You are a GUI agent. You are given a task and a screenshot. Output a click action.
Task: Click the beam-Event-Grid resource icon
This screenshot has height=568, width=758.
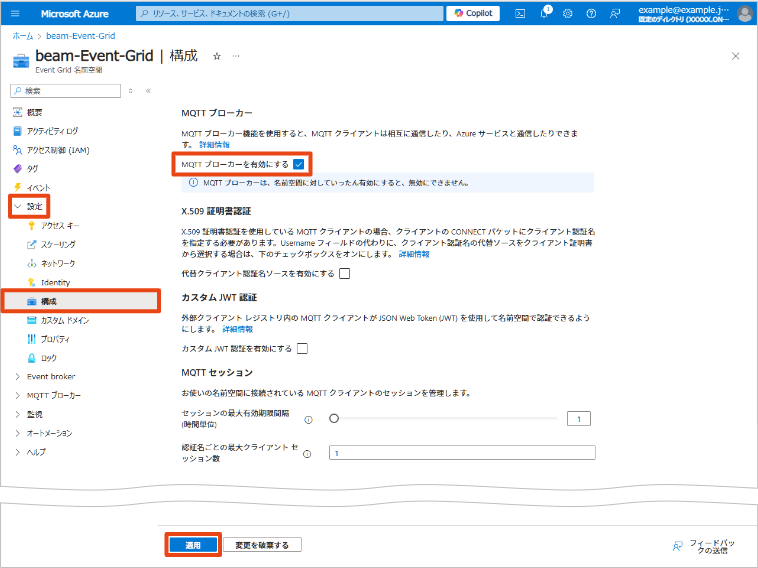click(21, 61)
